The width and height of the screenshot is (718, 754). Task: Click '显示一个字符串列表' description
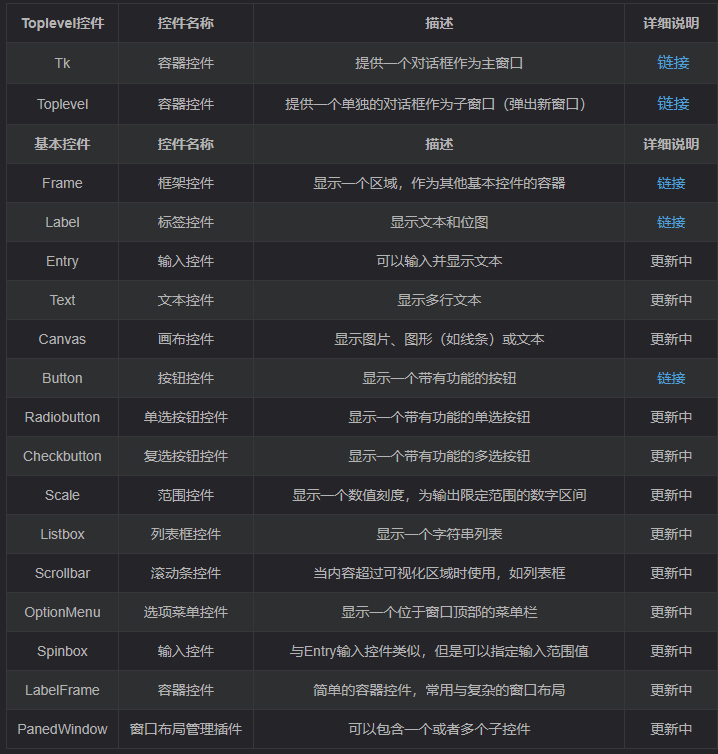439,534
